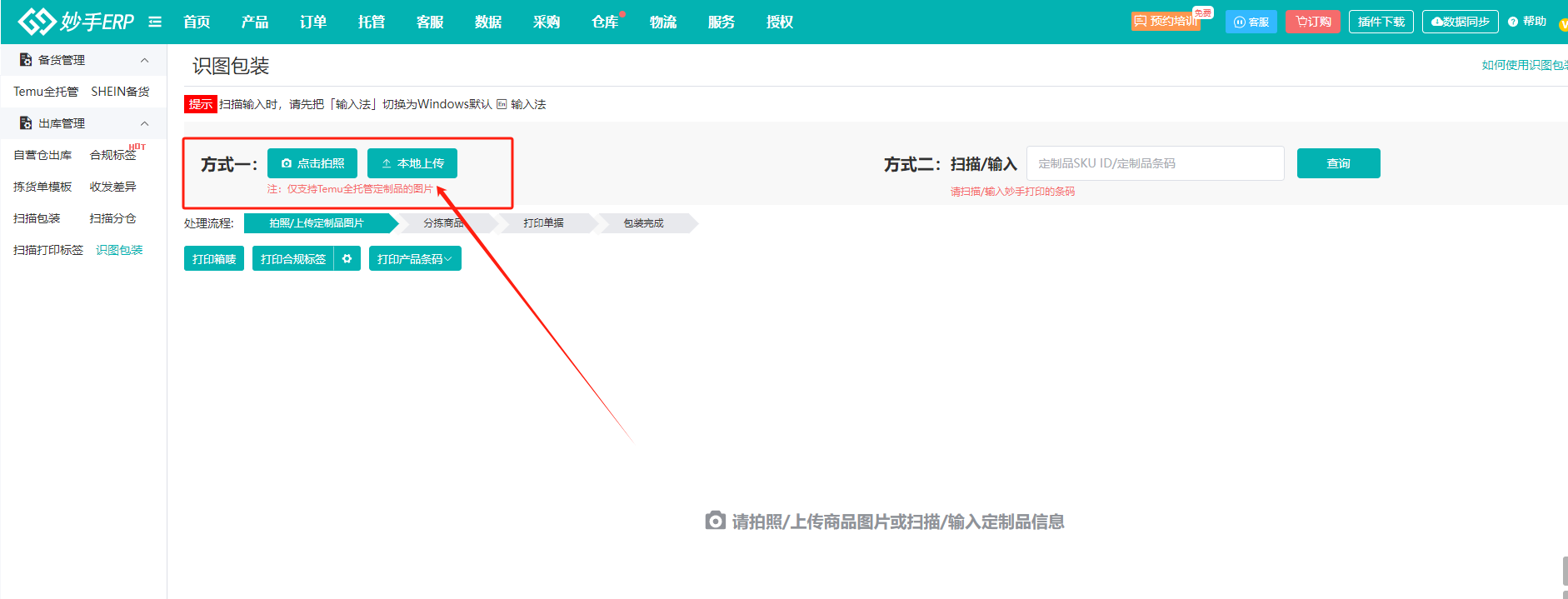The width and height of the screenshot is (1568, 599).
Task: Click the 插件下载 button
Action: (x=1381, y=22)
